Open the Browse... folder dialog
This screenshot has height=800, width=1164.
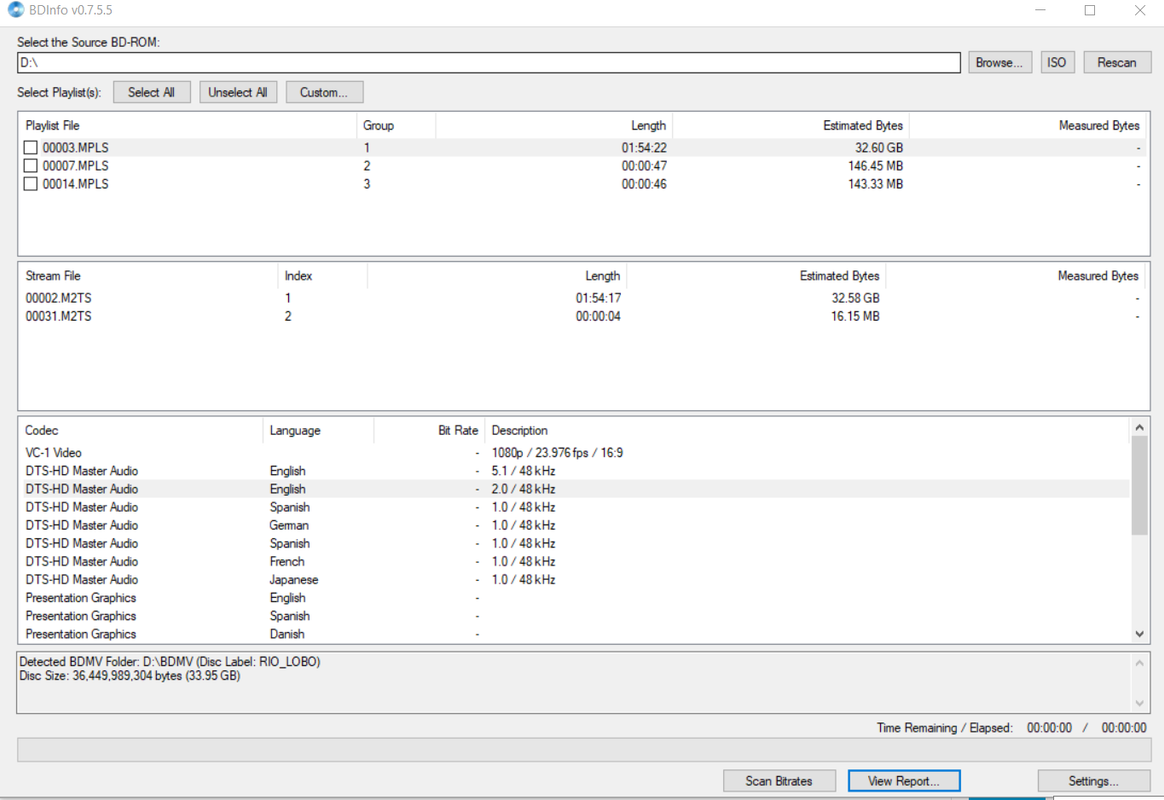click(999, 62)
